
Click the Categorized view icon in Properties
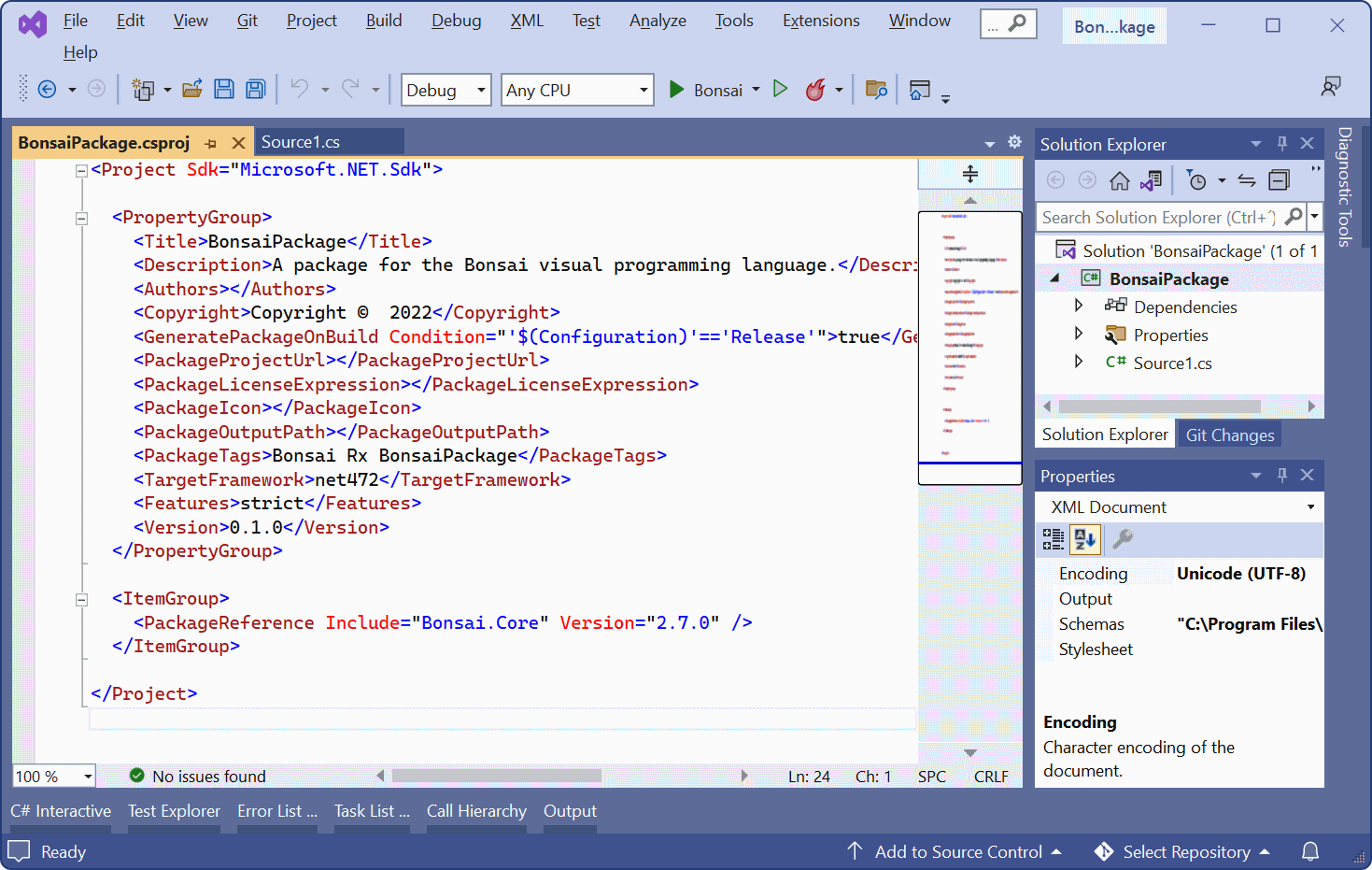pyautogui.click(x=1054, y=538)
